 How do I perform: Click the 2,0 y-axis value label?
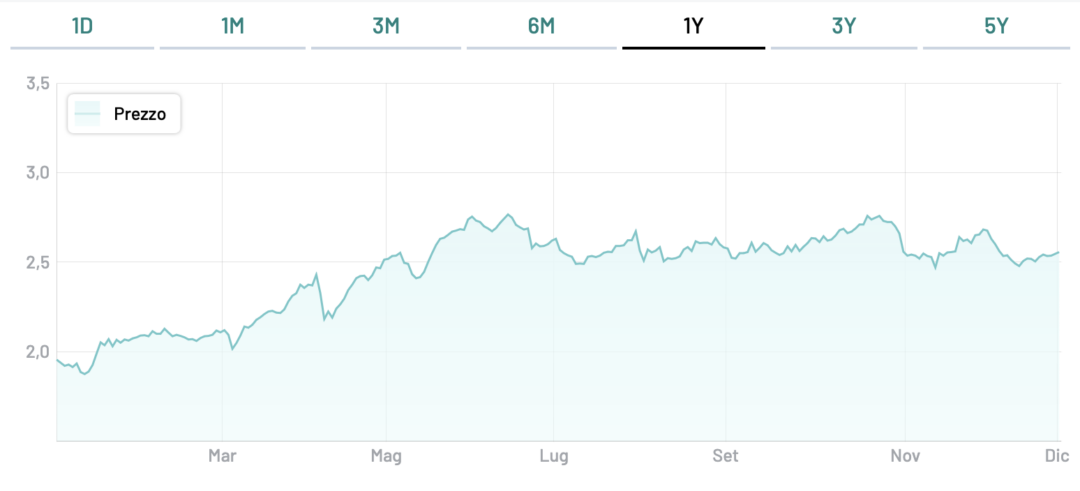(x=37, y=351)
